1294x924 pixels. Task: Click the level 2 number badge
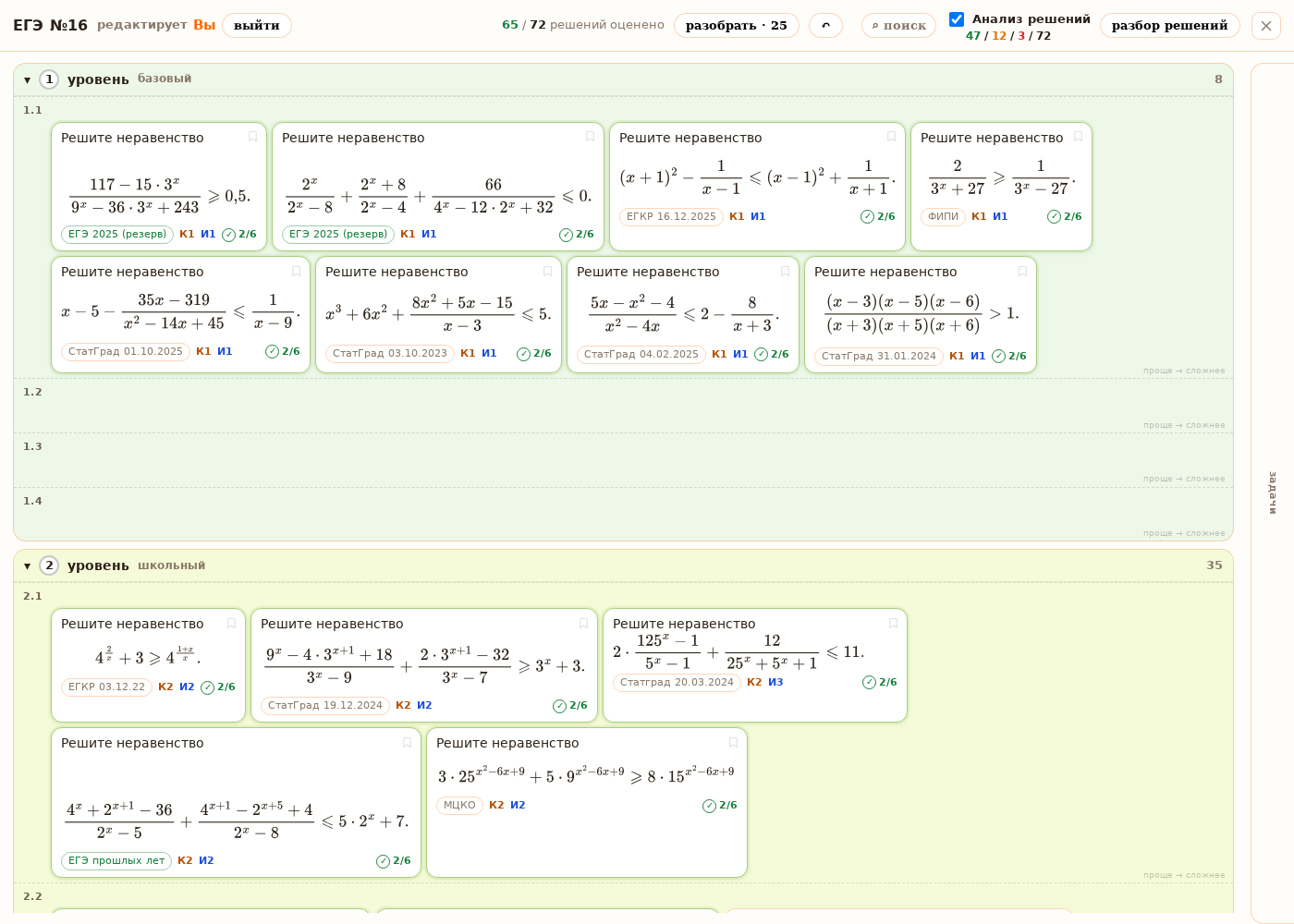click(49, 565)
